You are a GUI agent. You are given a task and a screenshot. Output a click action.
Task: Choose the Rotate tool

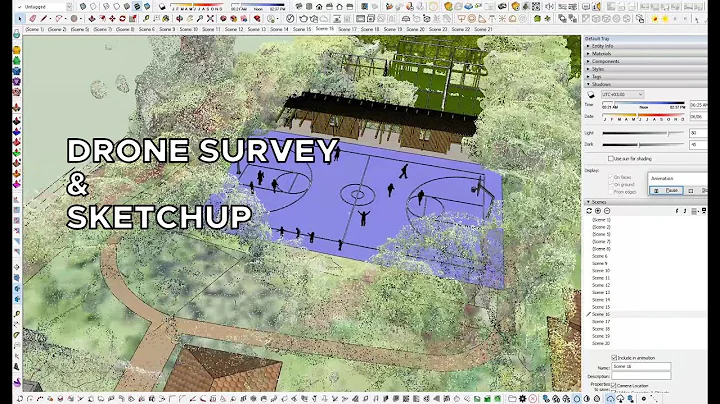tap(122, 19)
